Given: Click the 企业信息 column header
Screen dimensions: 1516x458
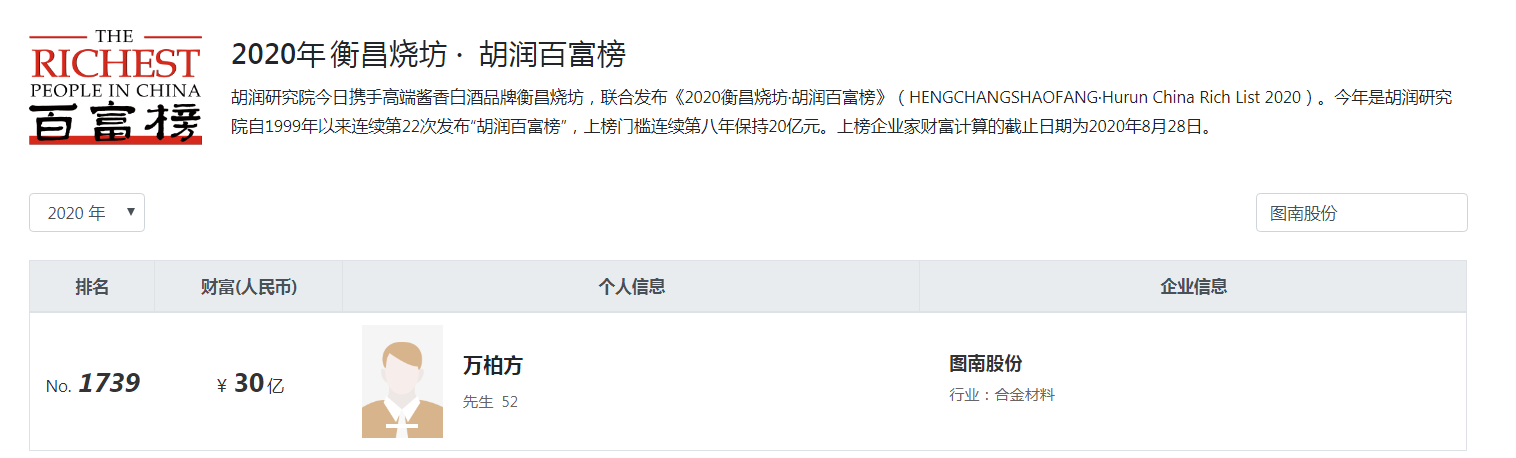Looking at the screenshot, I should coord(1193,287).
